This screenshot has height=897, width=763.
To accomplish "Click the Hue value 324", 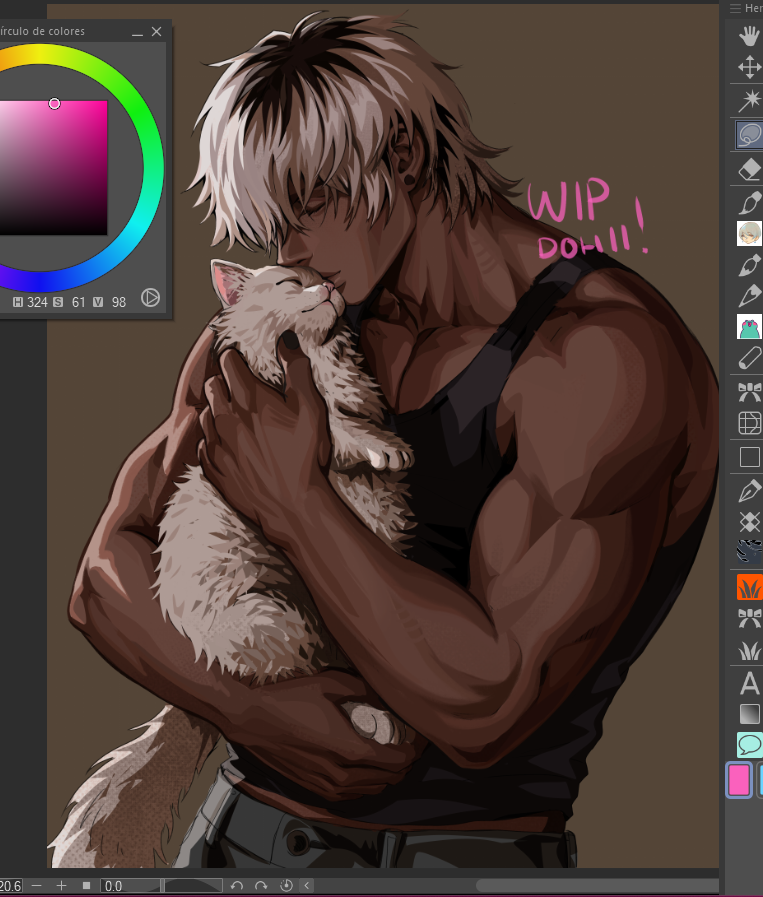I will [x=37, y=302].
